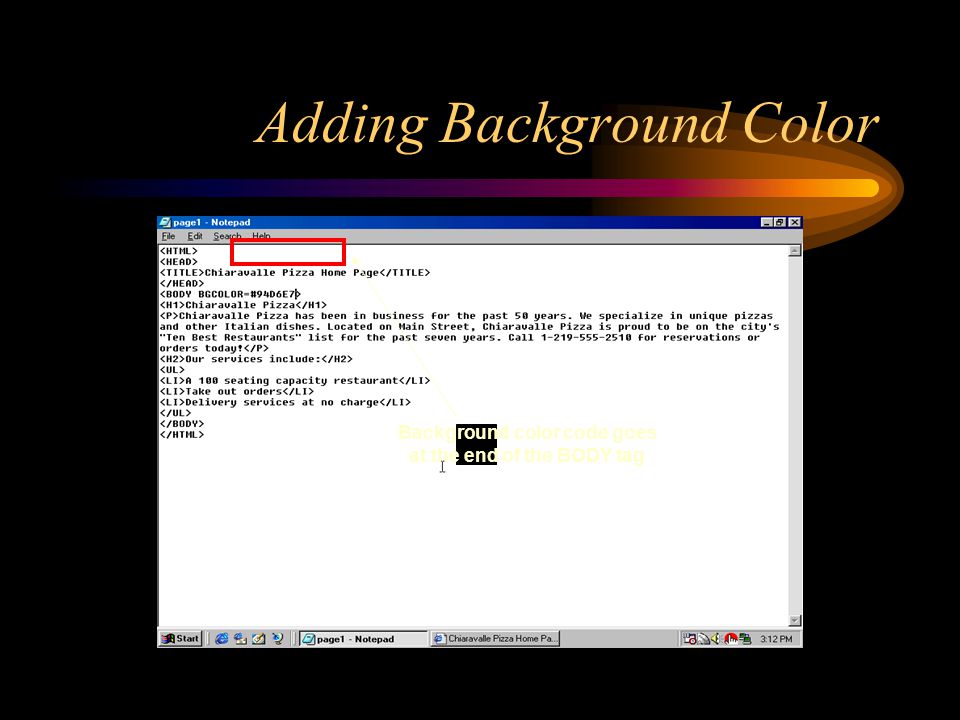Click the first system tray icon with red mark

point(690,639)
